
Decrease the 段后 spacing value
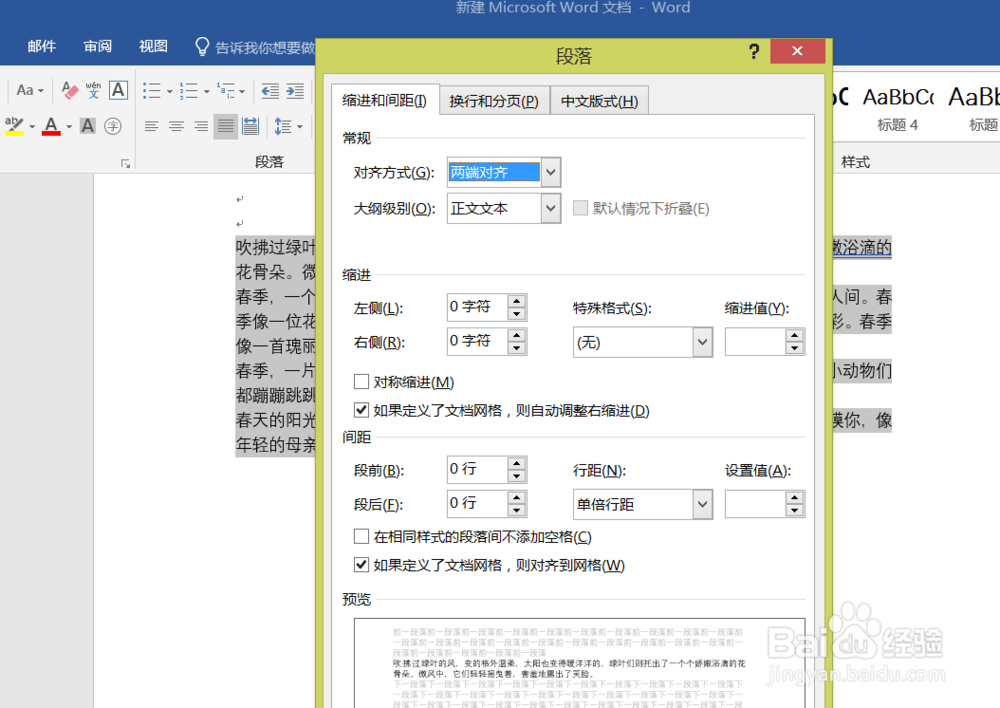[x=517, y=510]
